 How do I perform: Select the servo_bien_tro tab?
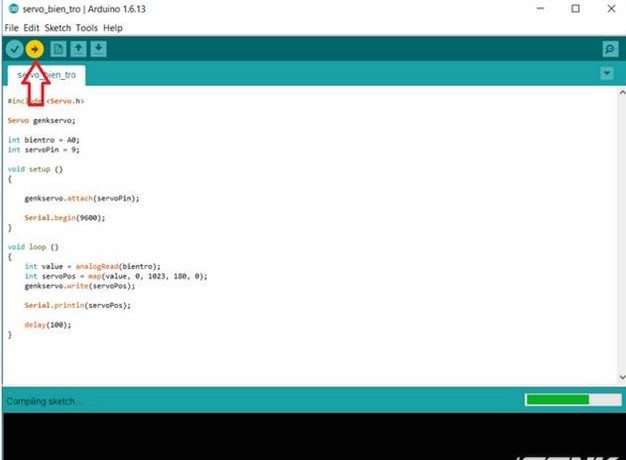(45, 75)
